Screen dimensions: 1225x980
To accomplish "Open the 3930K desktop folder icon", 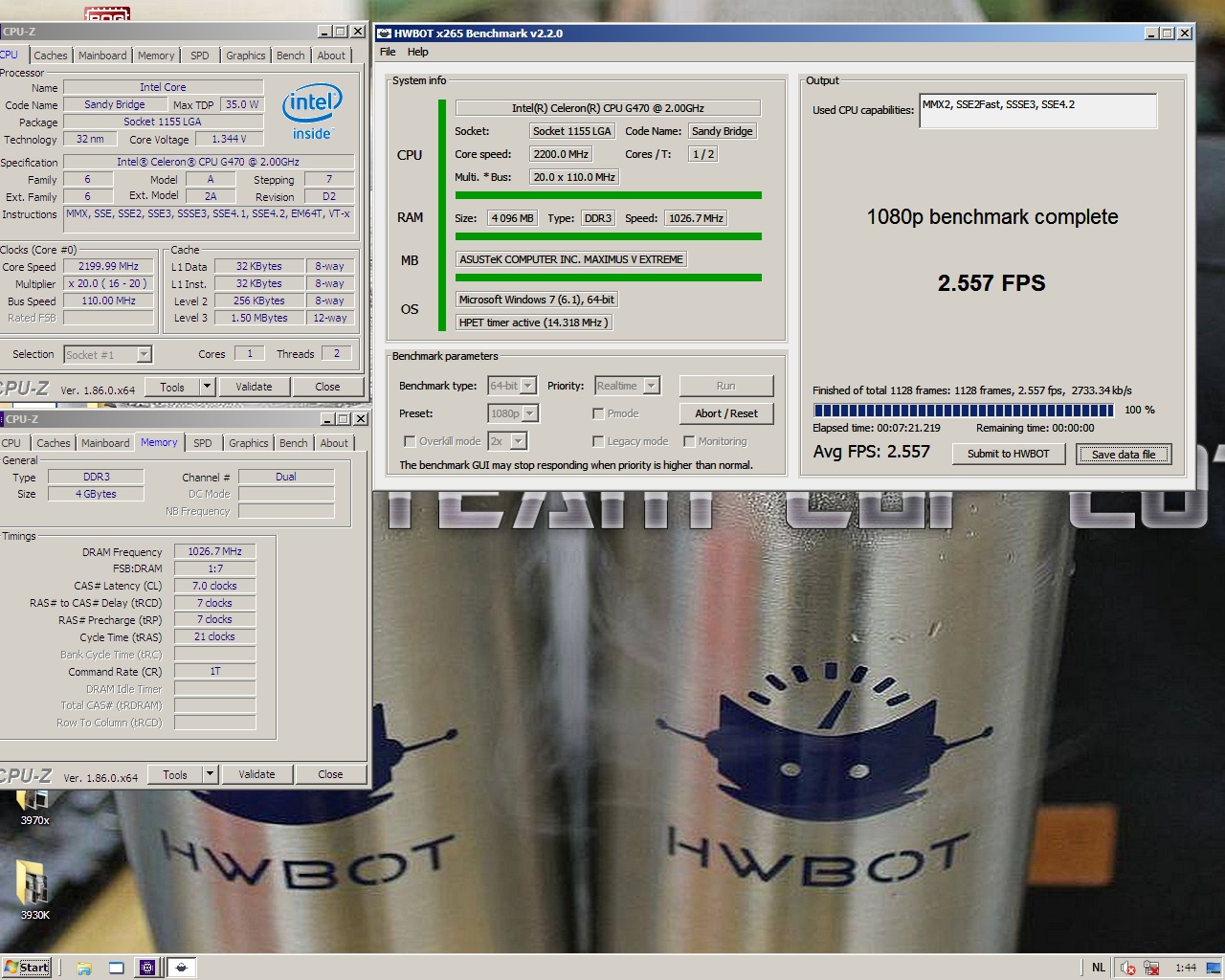I will pos(34,890).
